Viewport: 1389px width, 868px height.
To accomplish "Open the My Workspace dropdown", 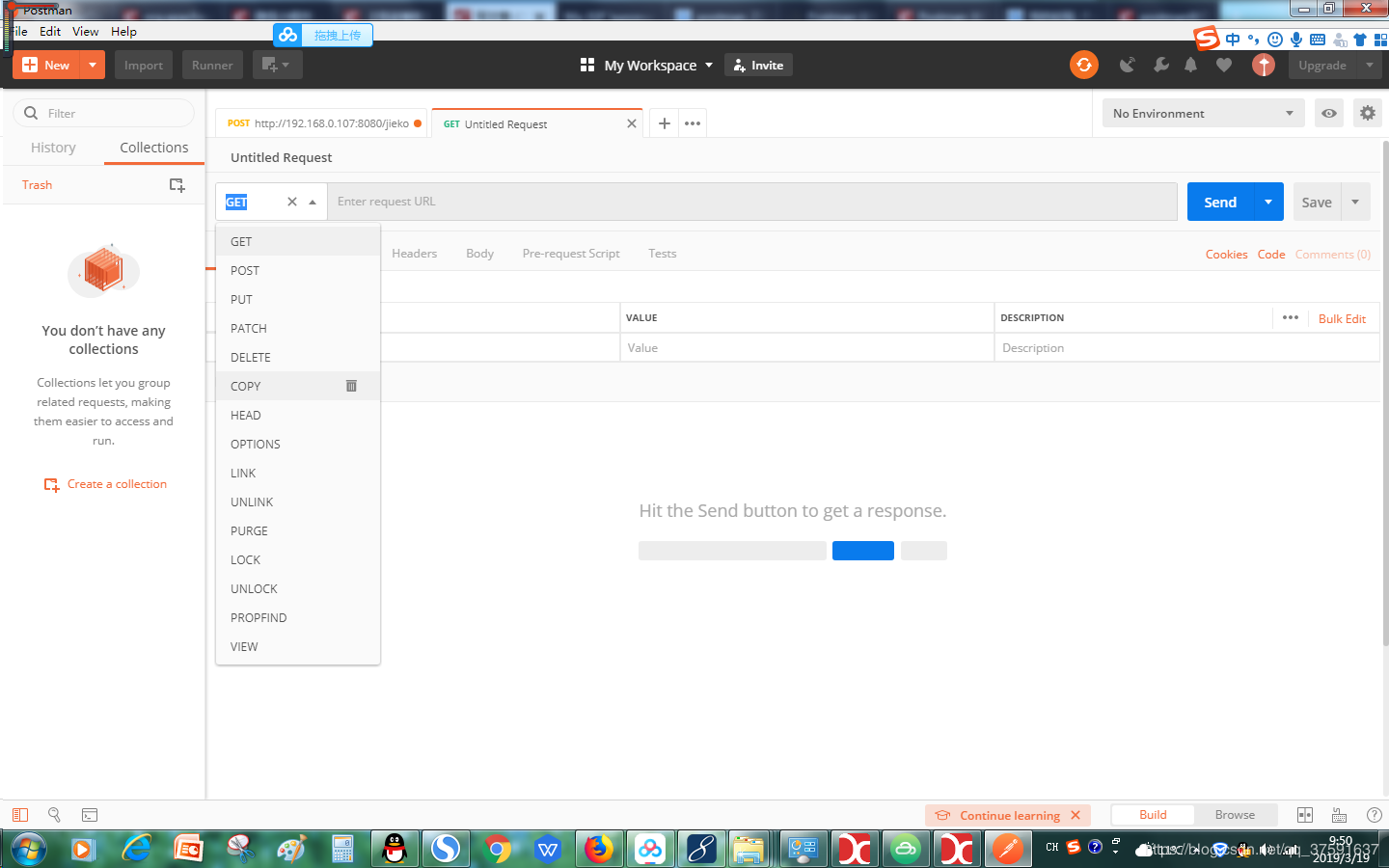I will point(646,65).
